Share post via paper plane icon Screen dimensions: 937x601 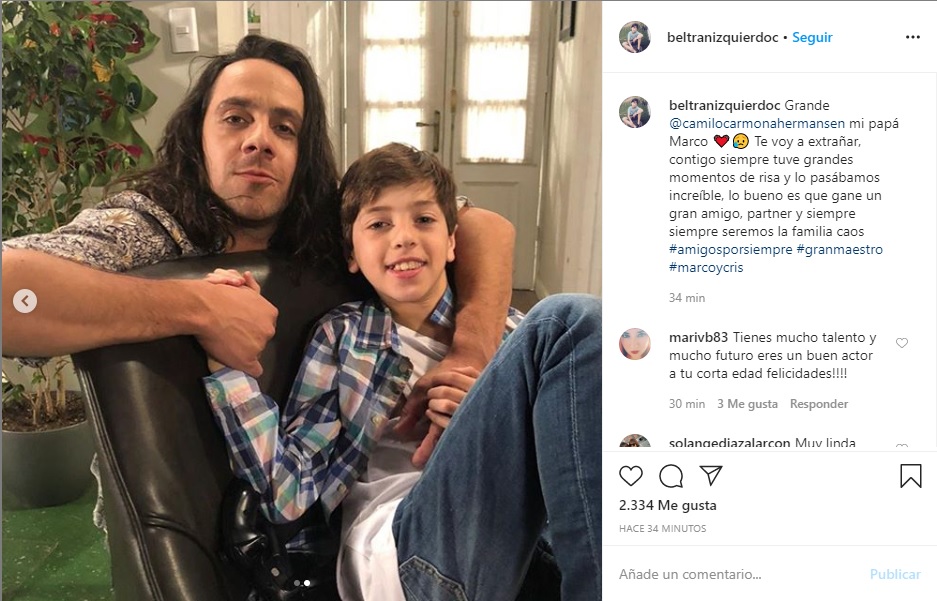coord(711,476)
